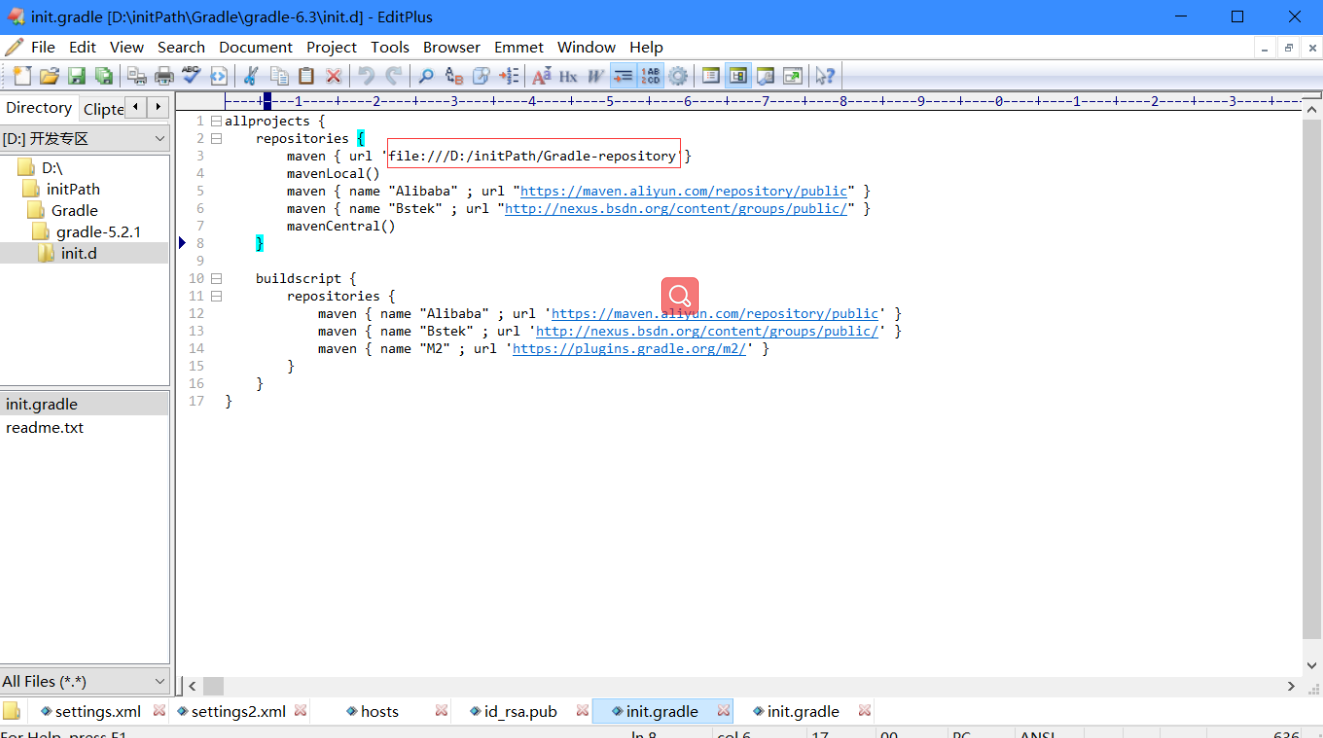
Task: Open Preferences with the gear icon
Action: (x=678, y=76)
